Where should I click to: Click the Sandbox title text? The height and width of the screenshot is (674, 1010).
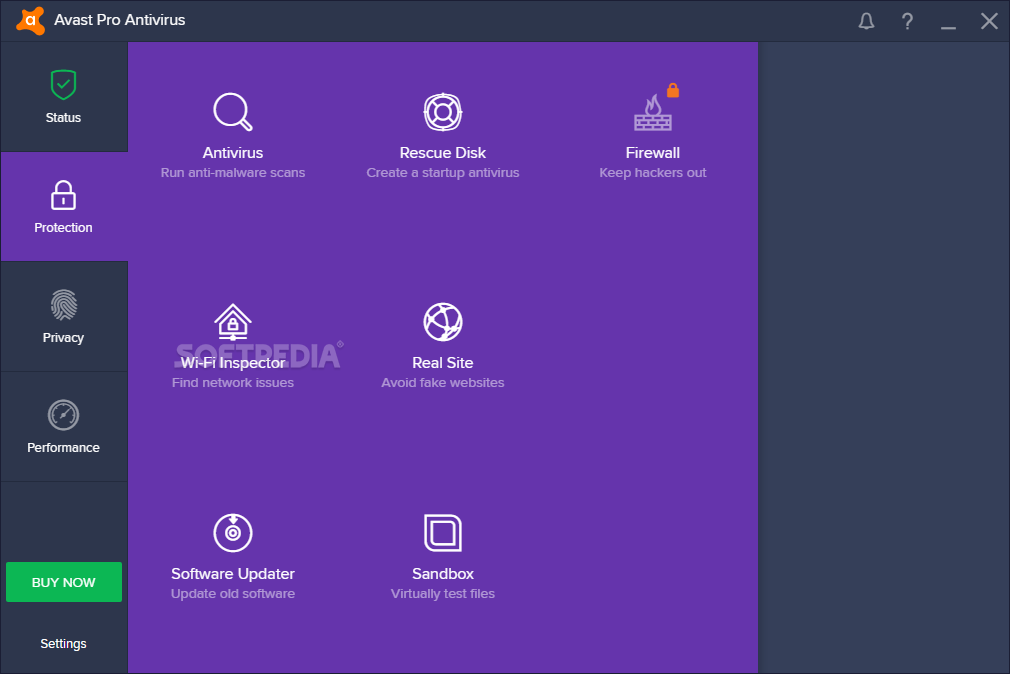pos(443,573)
